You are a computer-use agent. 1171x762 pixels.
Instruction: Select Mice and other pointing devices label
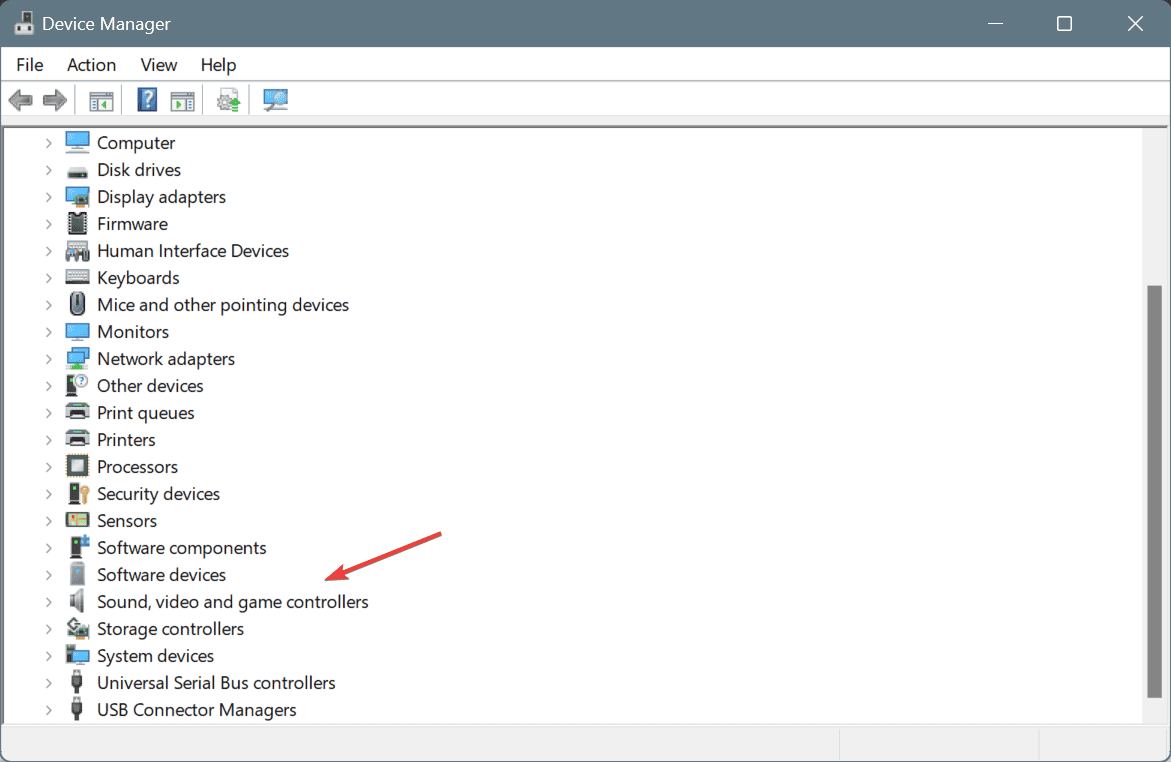[x=223, y=305]
